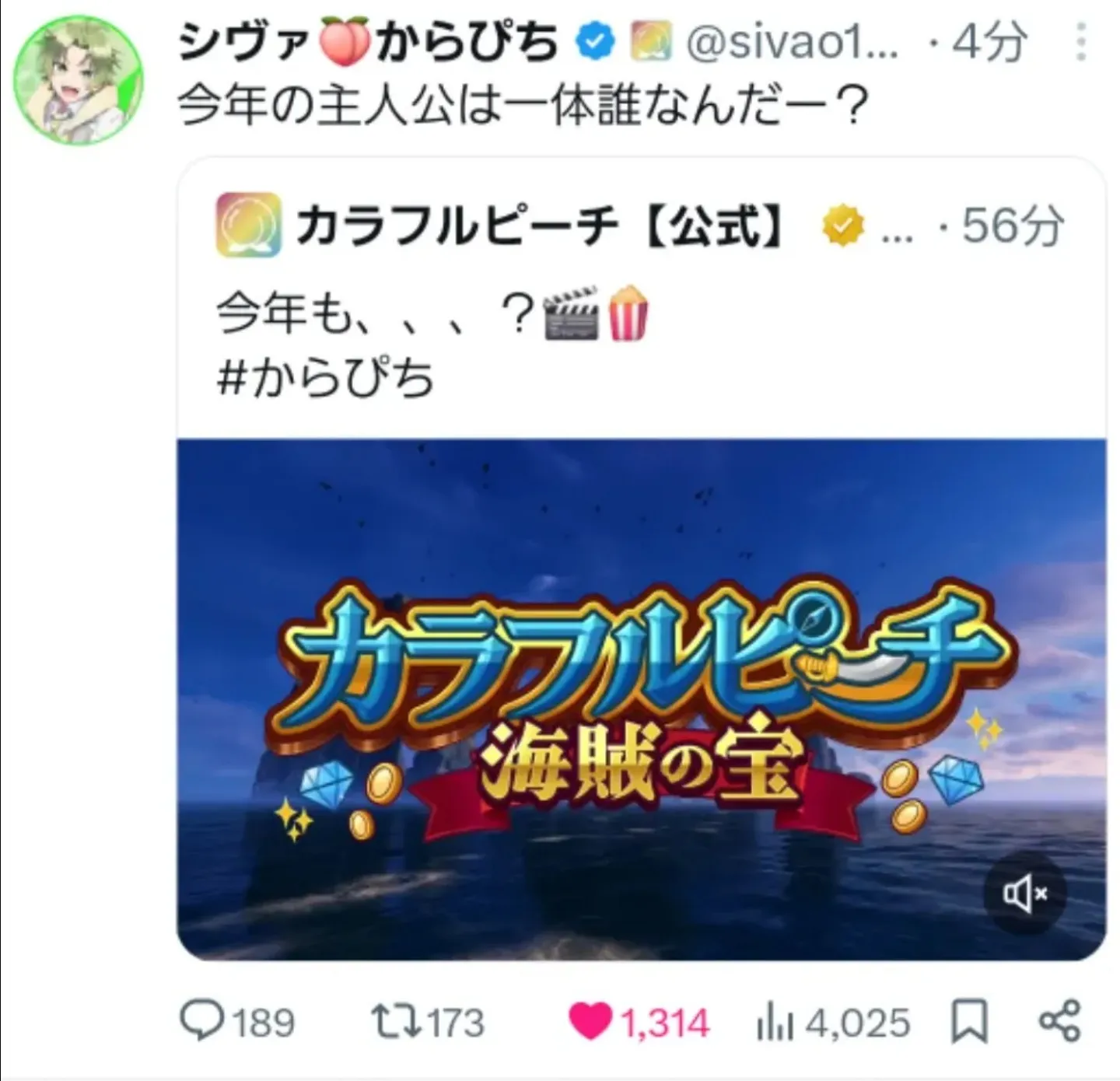Bookmark this post
The height and width of the screenshot is (1081, 1120).
pyautogui.click(x=969, y=1021)
